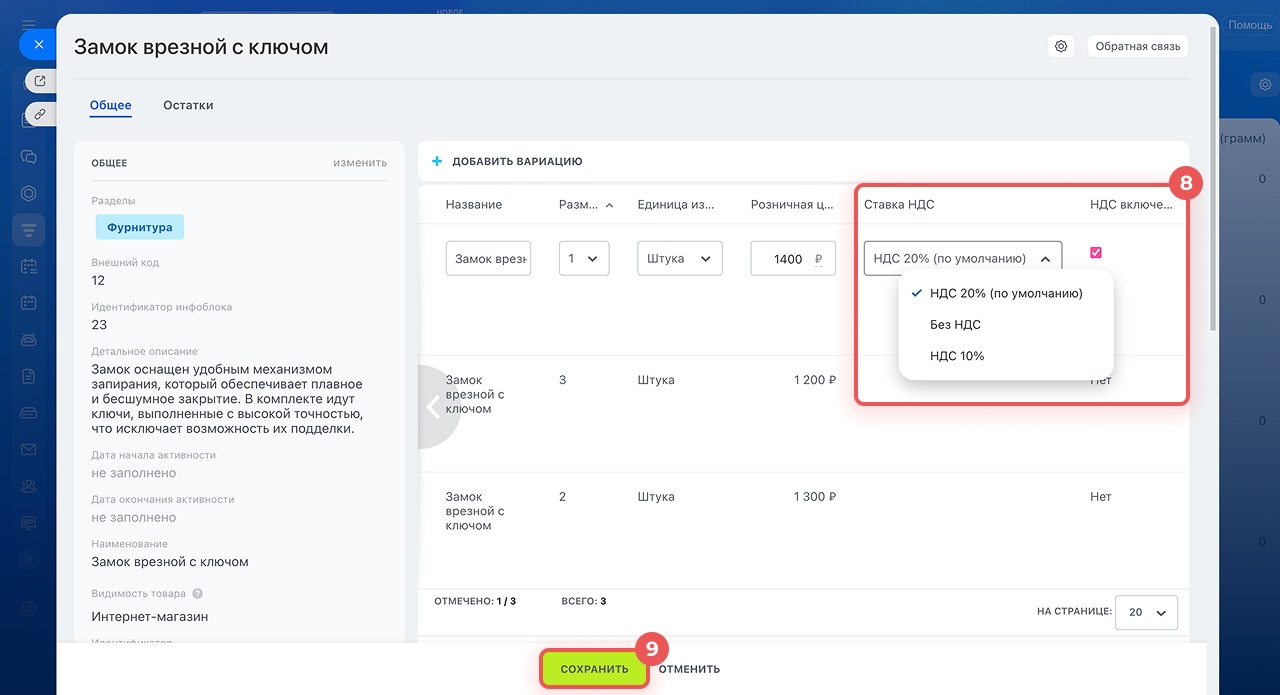Click the plus icon to add variation
The height and width of the screenshot is (695, 1280).
pyautogui.click(x=436, y=161)
